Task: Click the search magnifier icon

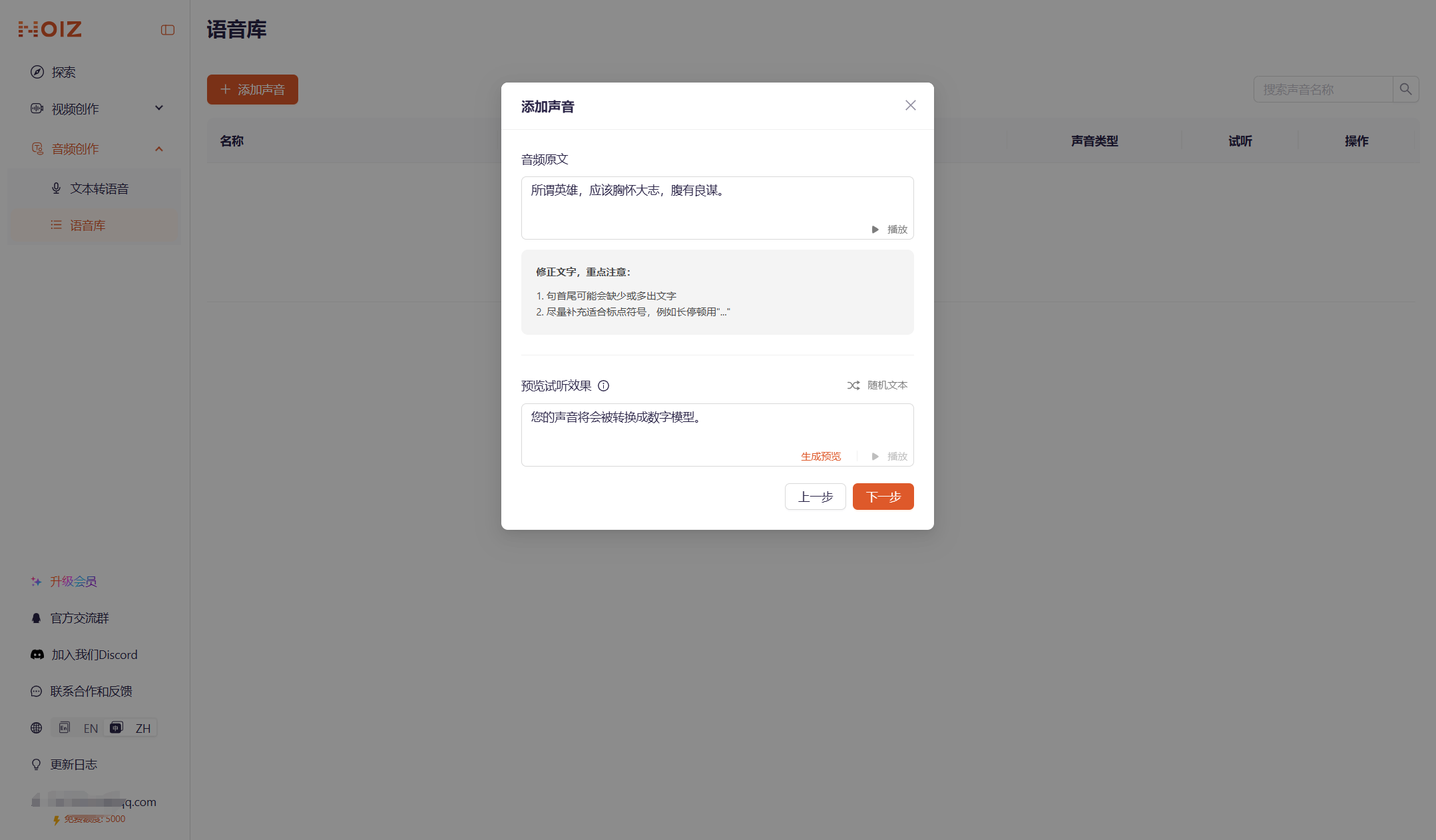Action: click(x=1405, y=89)
